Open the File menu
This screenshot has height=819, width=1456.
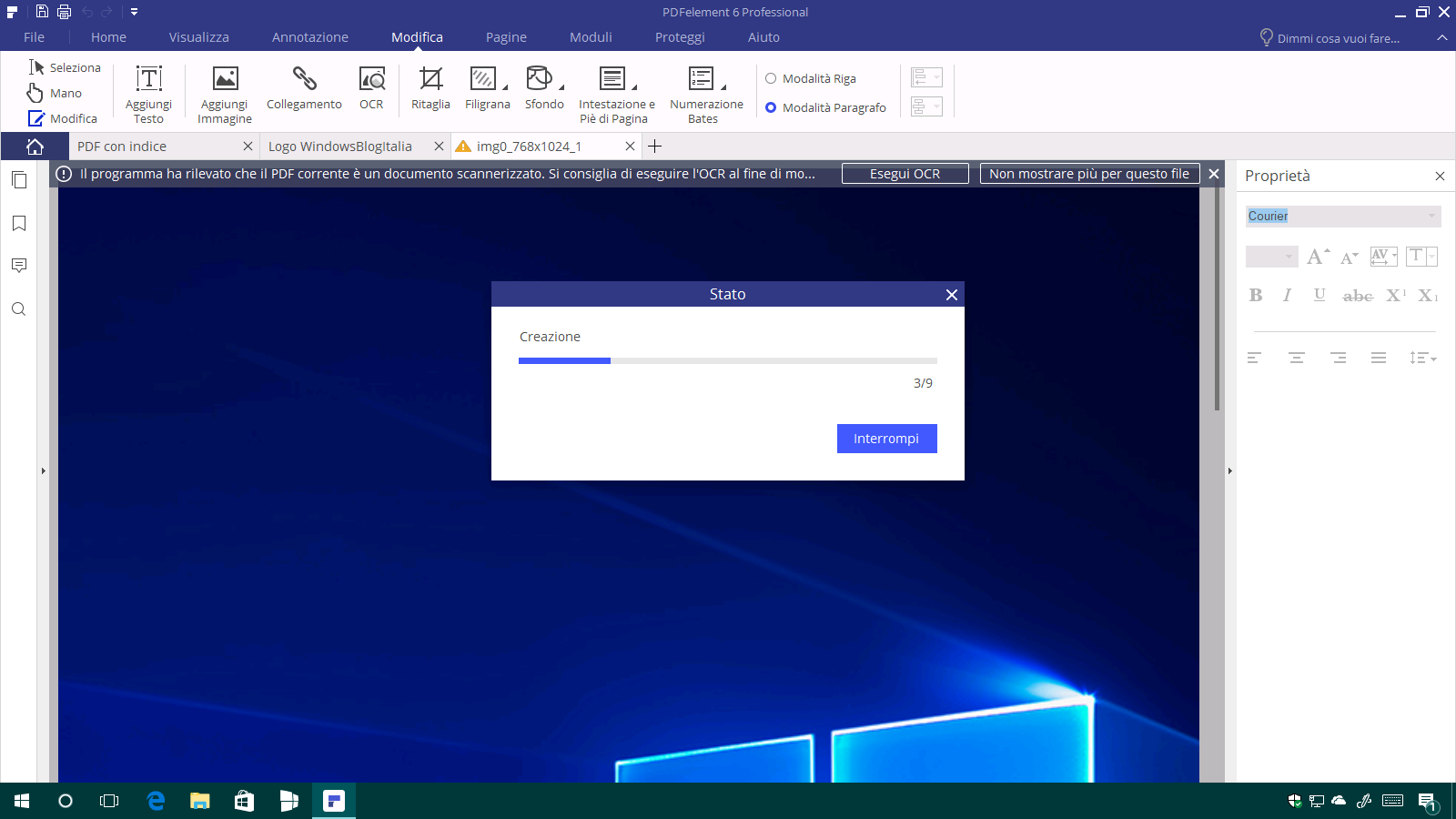(x=34, y=37)
